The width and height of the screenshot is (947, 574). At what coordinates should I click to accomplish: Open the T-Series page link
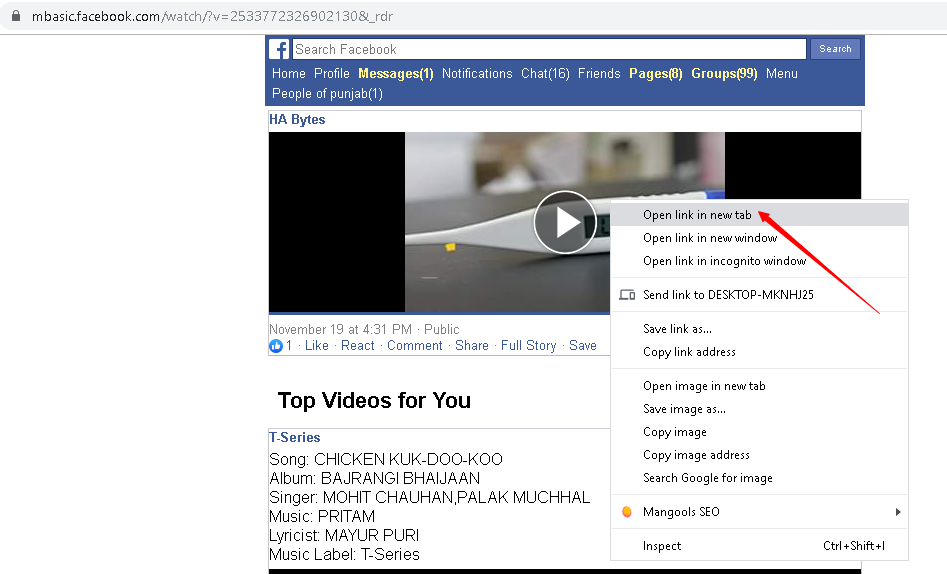(295, 437)
